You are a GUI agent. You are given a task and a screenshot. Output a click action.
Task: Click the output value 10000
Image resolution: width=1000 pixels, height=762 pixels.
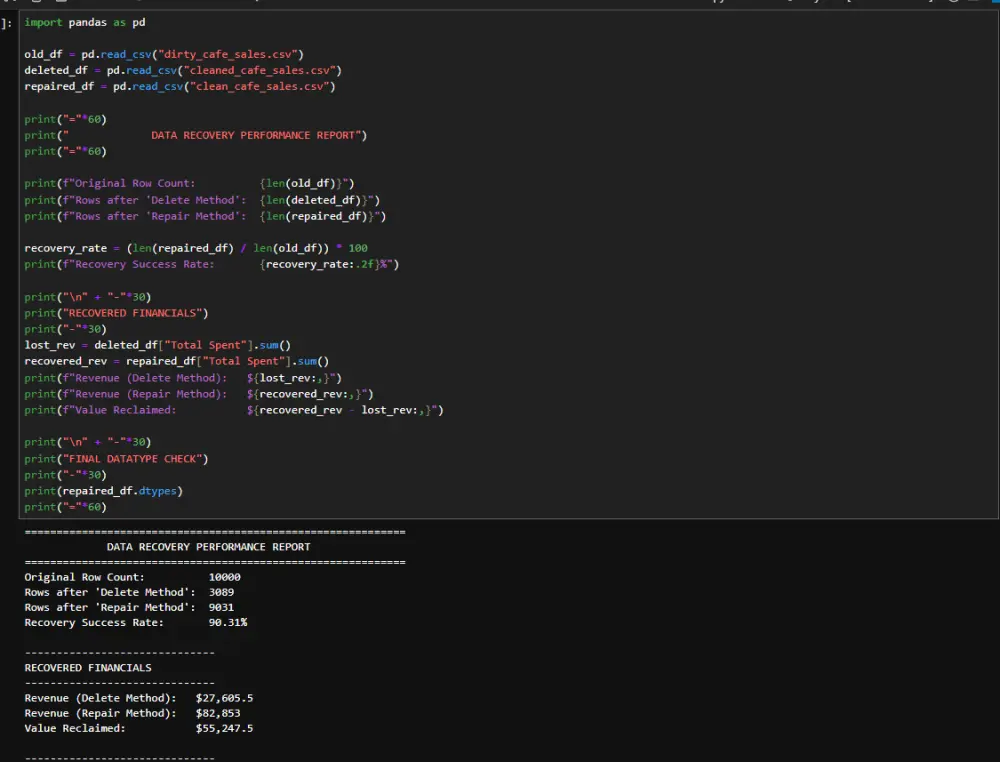click(224, 577)
